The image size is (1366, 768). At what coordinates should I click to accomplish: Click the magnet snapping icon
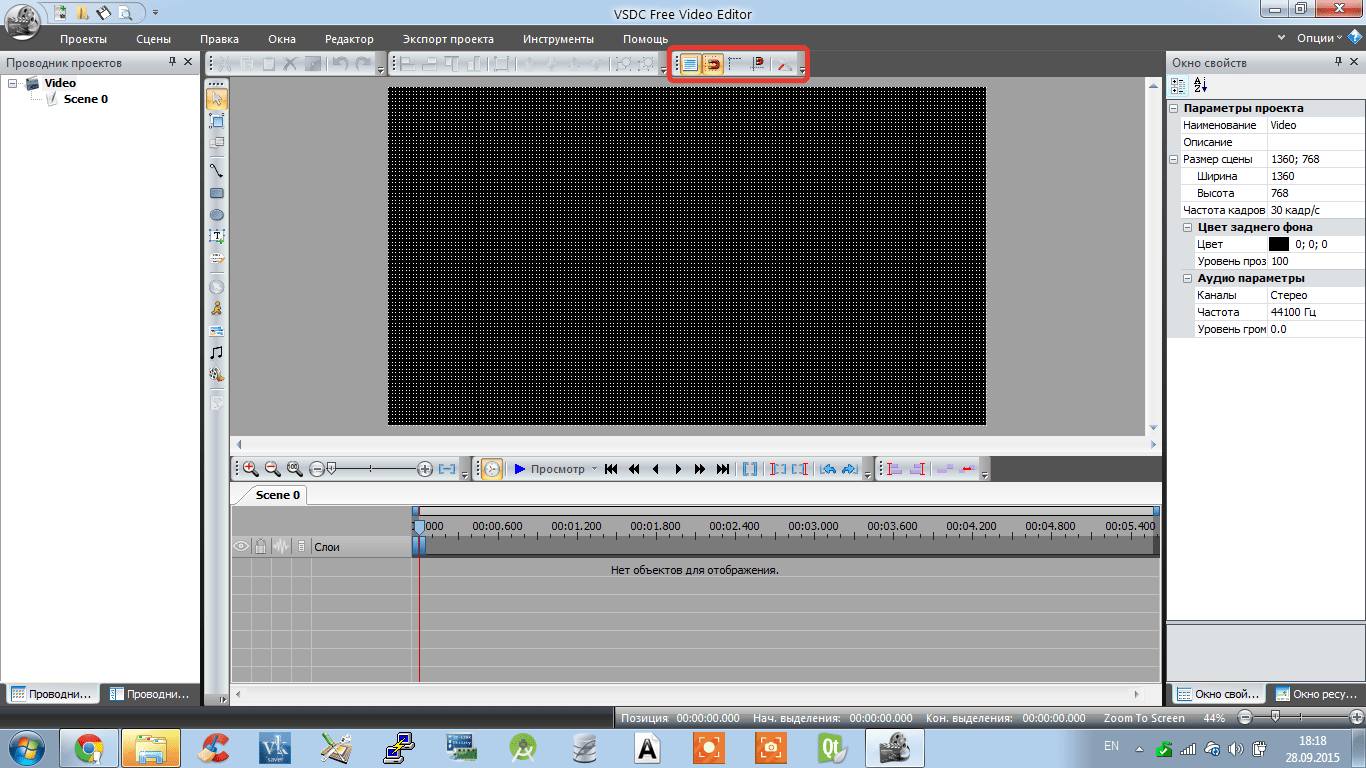coord(713,64)
